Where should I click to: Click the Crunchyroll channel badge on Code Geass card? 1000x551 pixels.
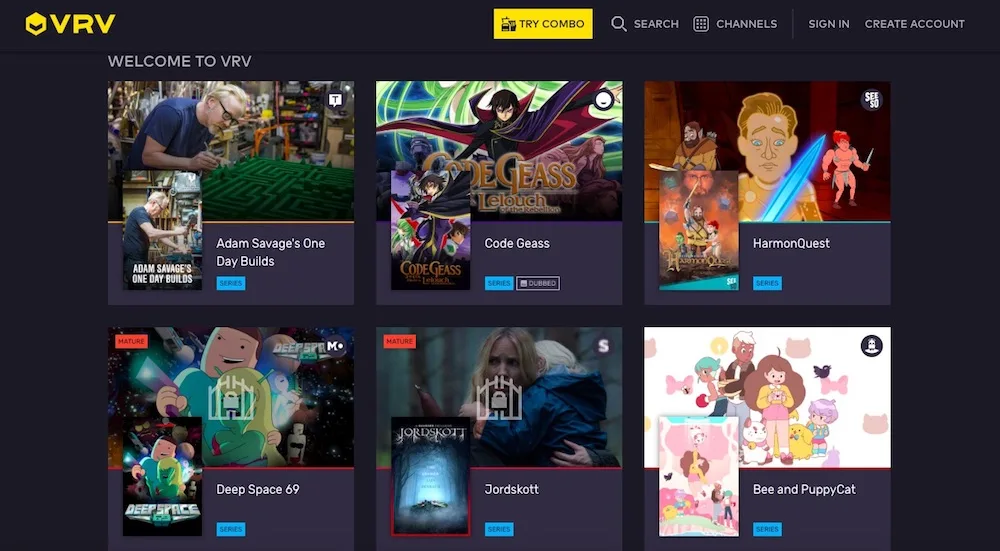click(603, 100)
